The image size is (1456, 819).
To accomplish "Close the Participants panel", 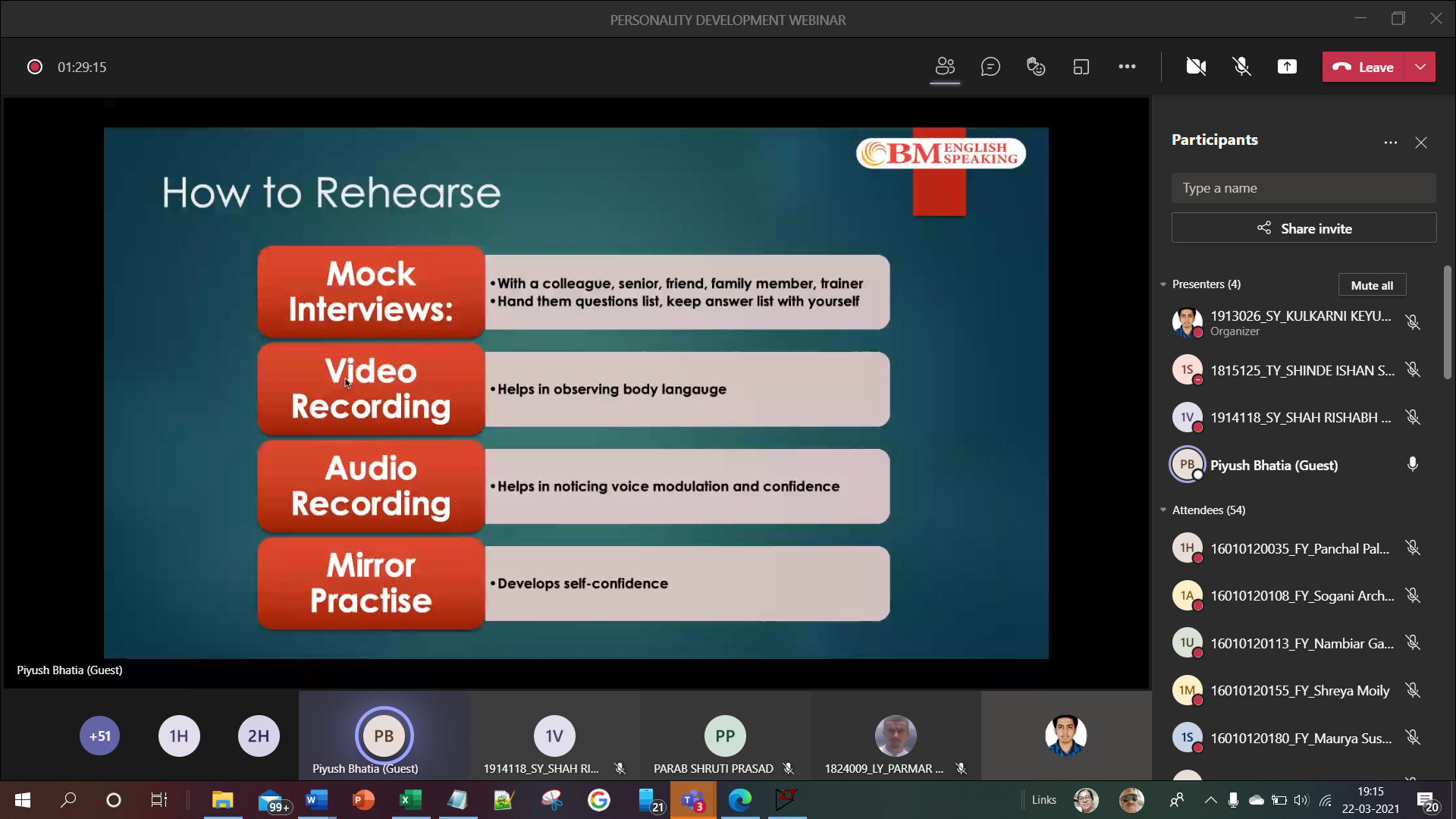I will pos(1421,143).
